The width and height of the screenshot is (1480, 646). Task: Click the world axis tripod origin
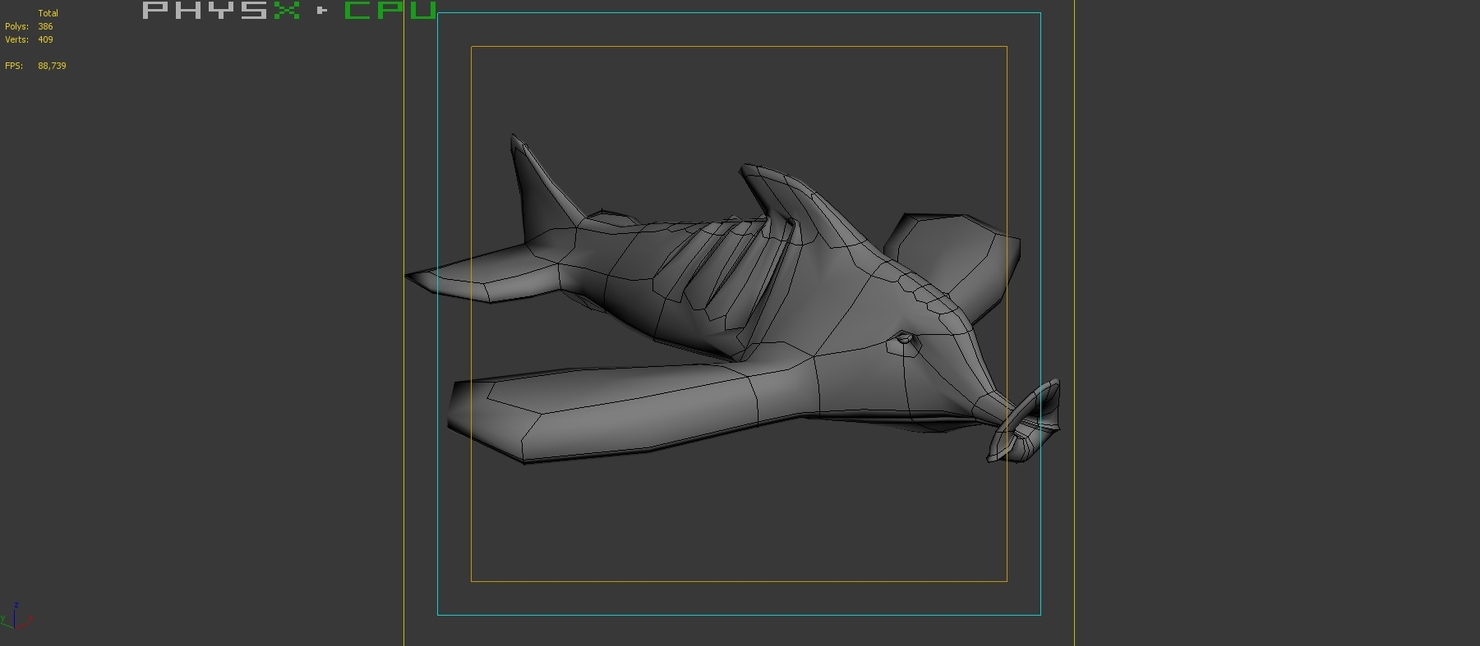click(15, 627)
